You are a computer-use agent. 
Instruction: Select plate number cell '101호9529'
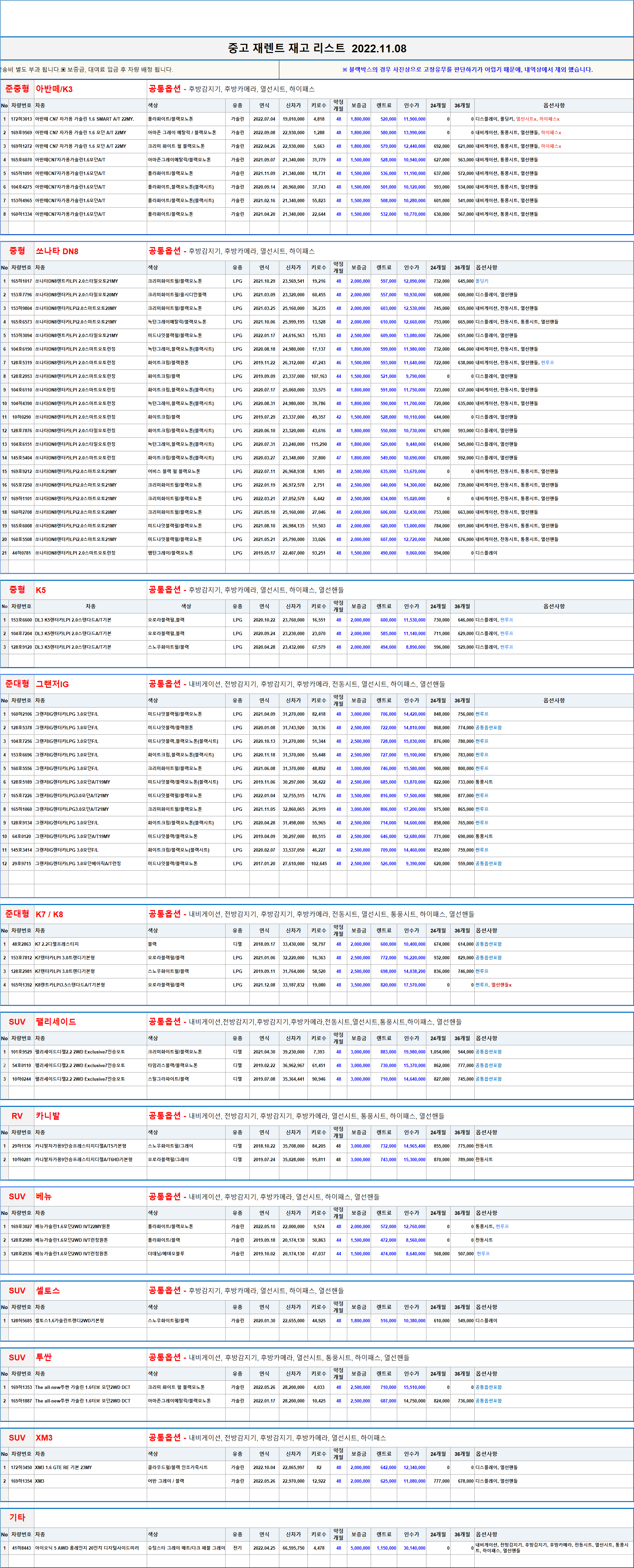[x=21, y=1052]
